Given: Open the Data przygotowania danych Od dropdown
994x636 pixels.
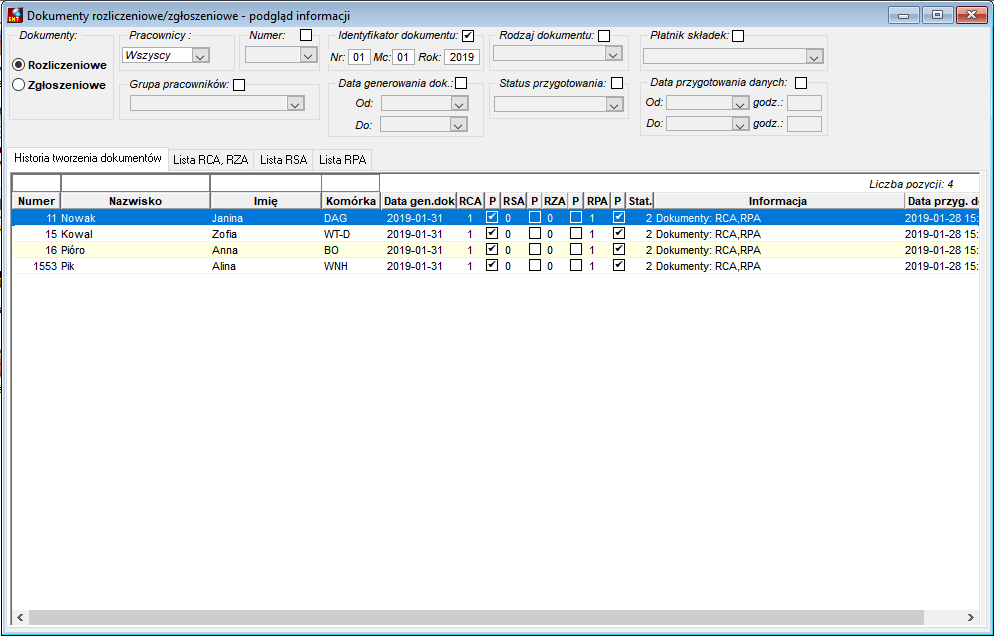Looking at the screenshot, I should (x=740, y=103).
